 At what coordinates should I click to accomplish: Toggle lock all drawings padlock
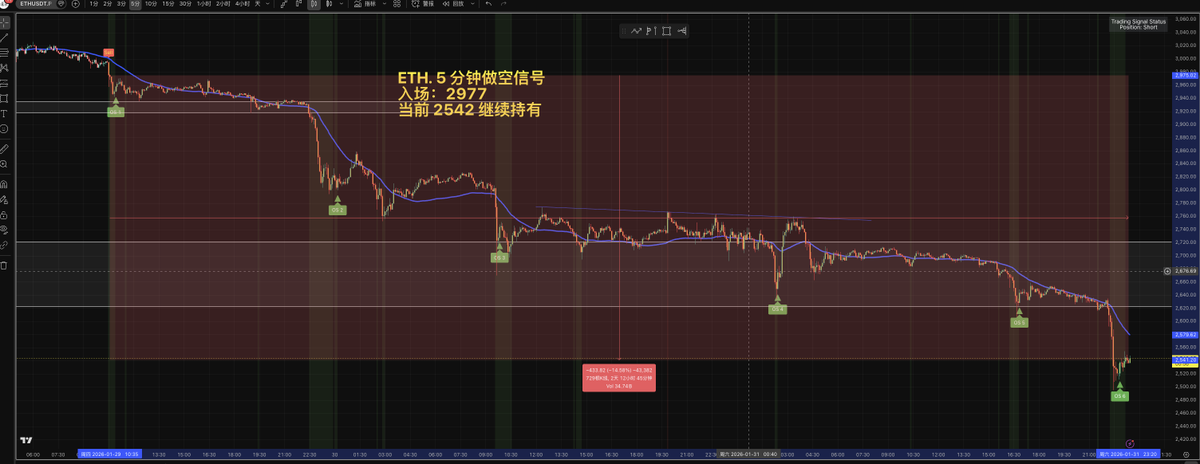[5, 214]
